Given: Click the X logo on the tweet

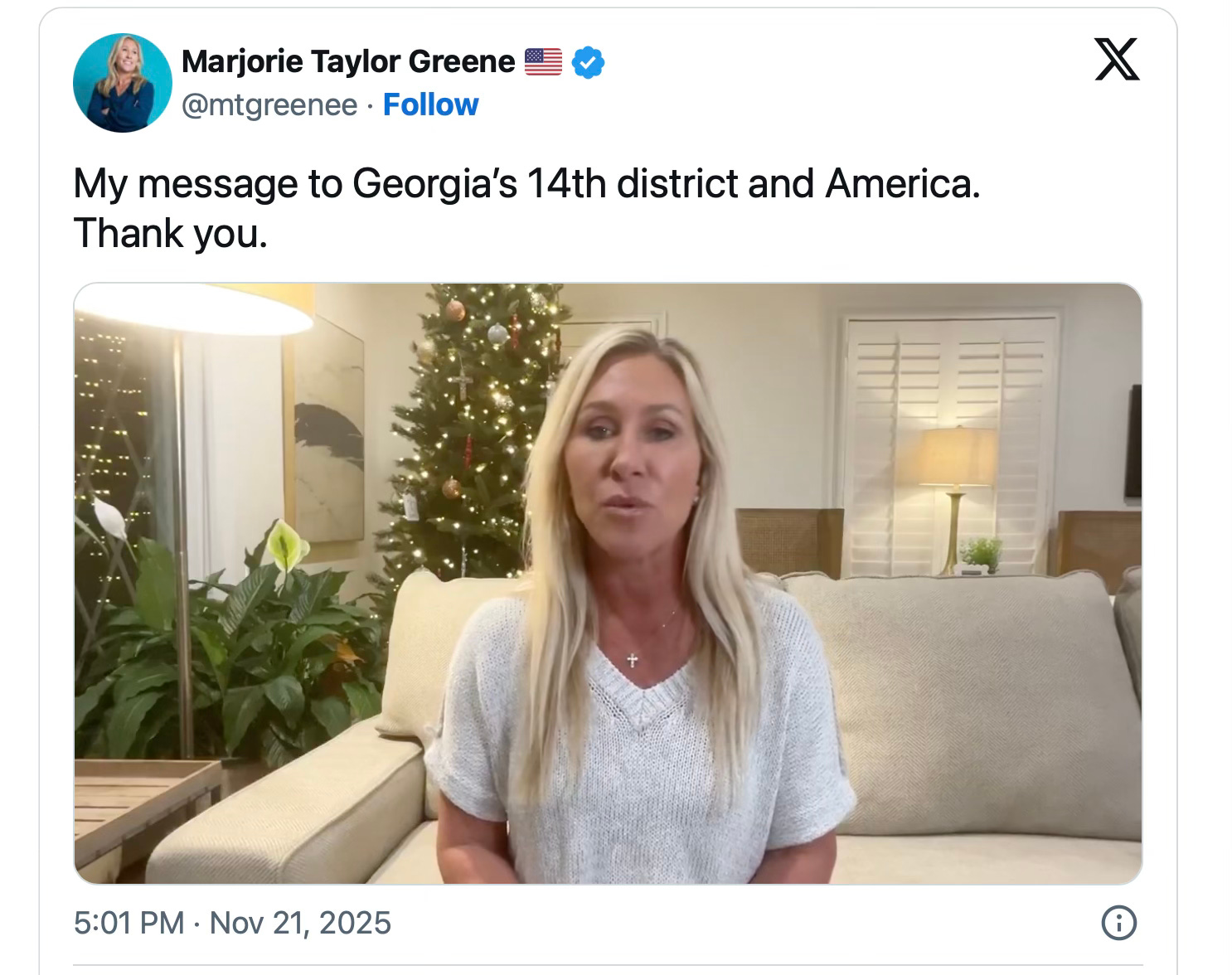Looking at the screenshot, I should click(1117, 60).
